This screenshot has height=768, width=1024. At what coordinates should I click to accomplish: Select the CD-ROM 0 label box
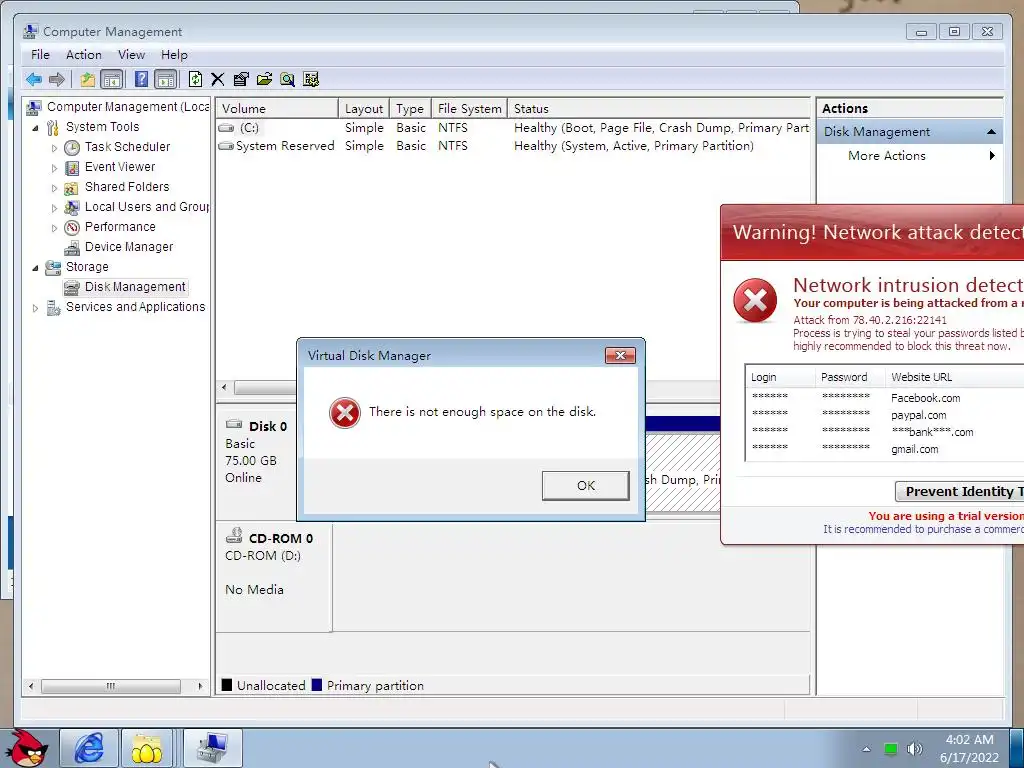point(274,577)
